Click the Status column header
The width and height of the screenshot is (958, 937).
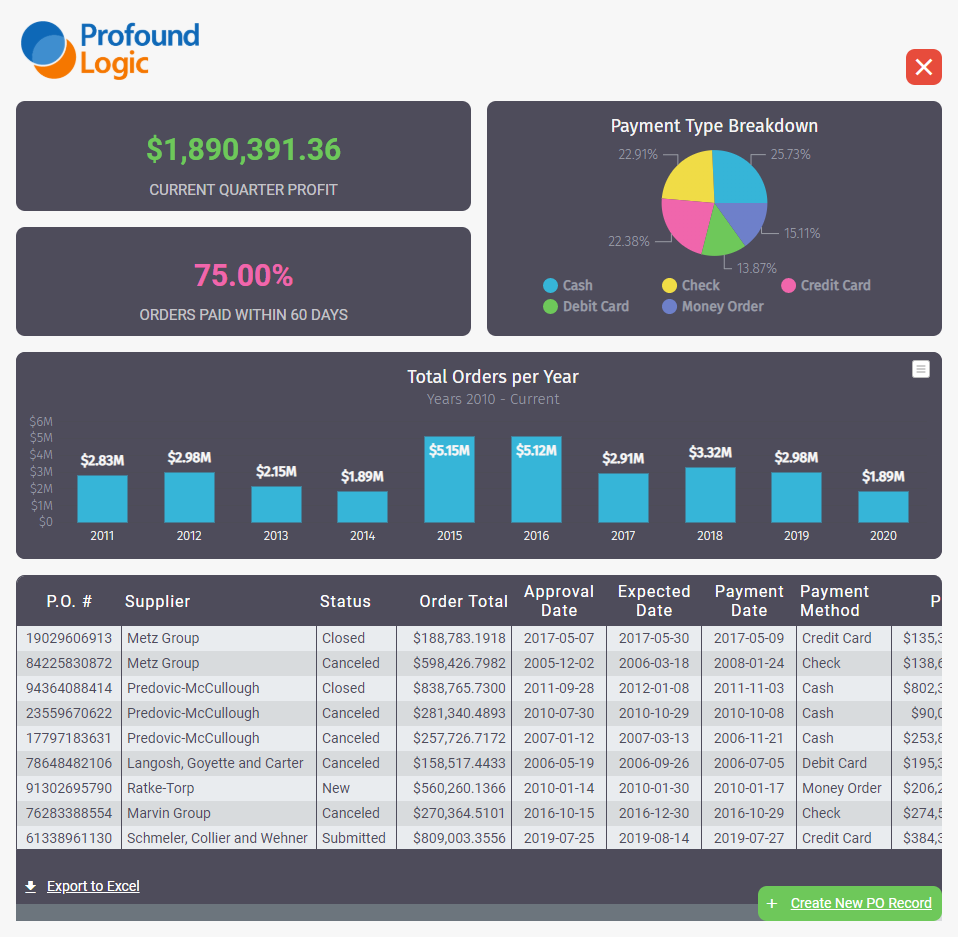pyautogui.click(x=345, y=601)
